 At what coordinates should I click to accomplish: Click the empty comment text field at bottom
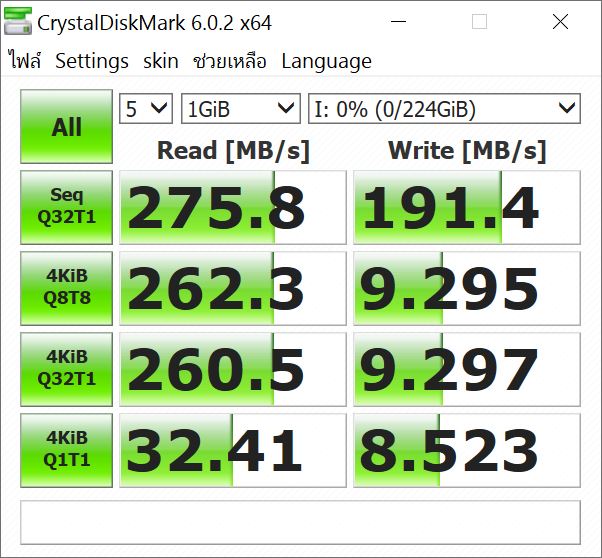coord(300,521)
